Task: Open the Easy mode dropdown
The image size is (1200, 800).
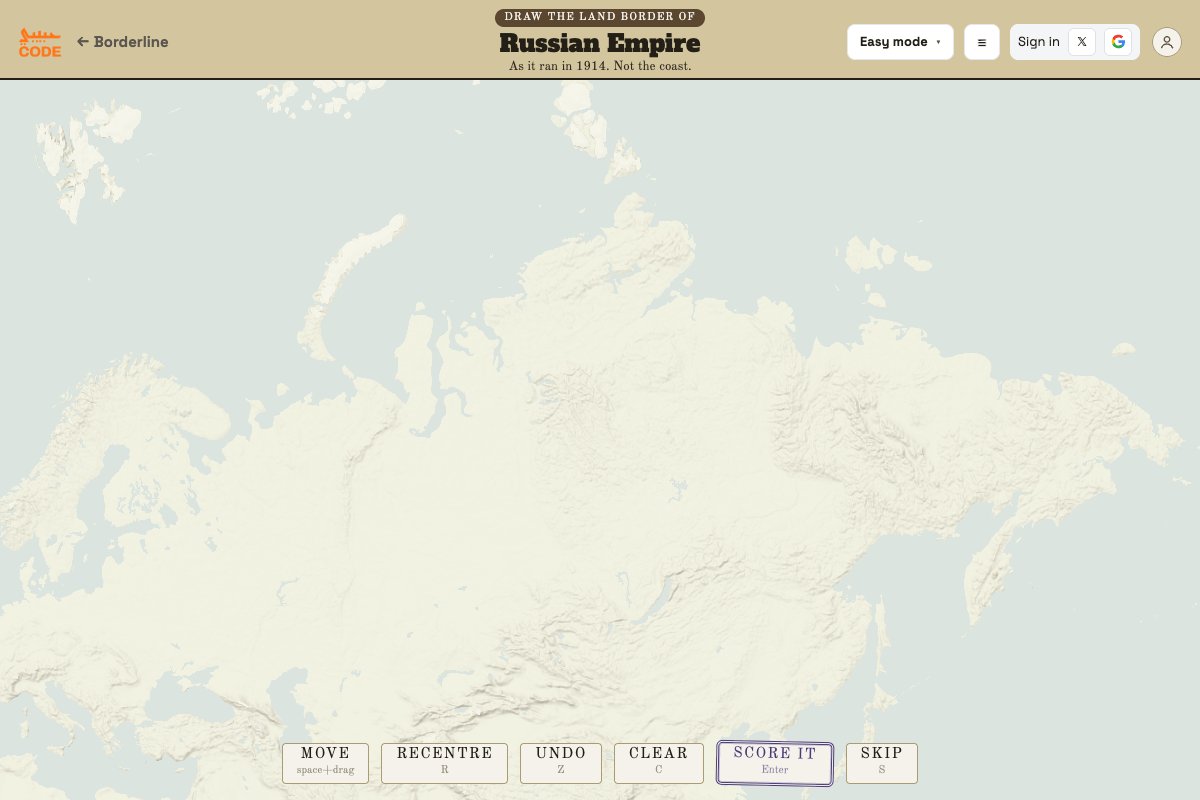Action: tap(900, 42)
